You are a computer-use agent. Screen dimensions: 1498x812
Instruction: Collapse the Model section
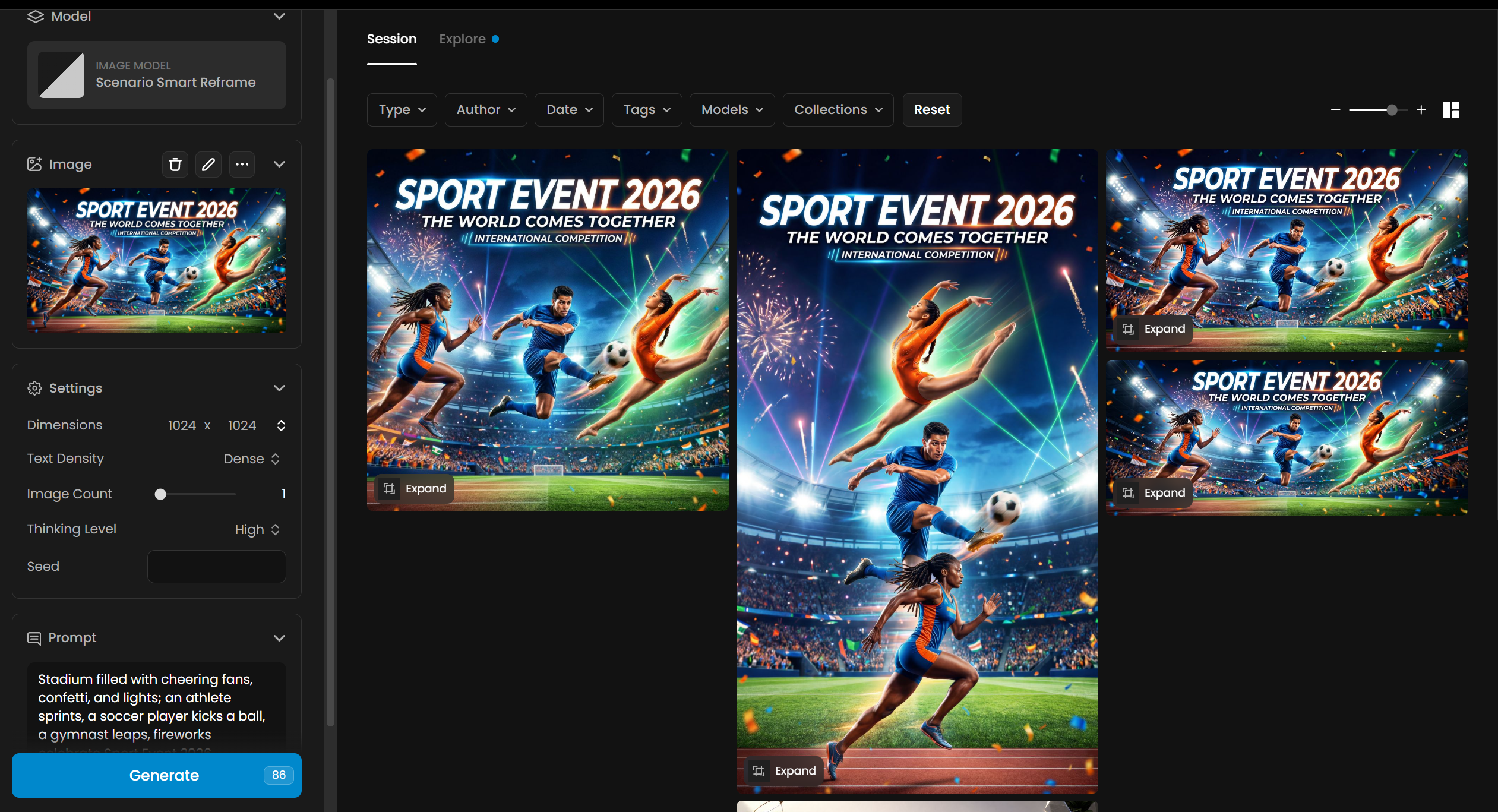point(279,17)
